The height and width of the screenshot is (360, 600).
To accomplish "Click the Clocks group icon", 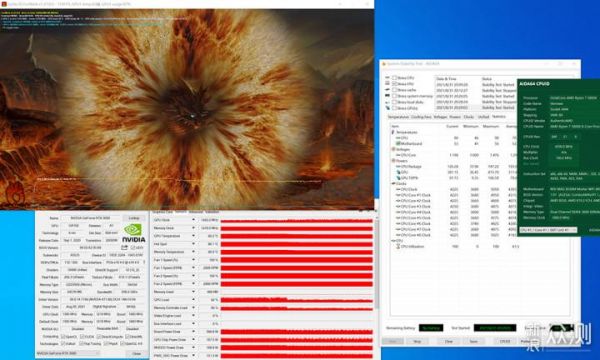I will point(393,184).
